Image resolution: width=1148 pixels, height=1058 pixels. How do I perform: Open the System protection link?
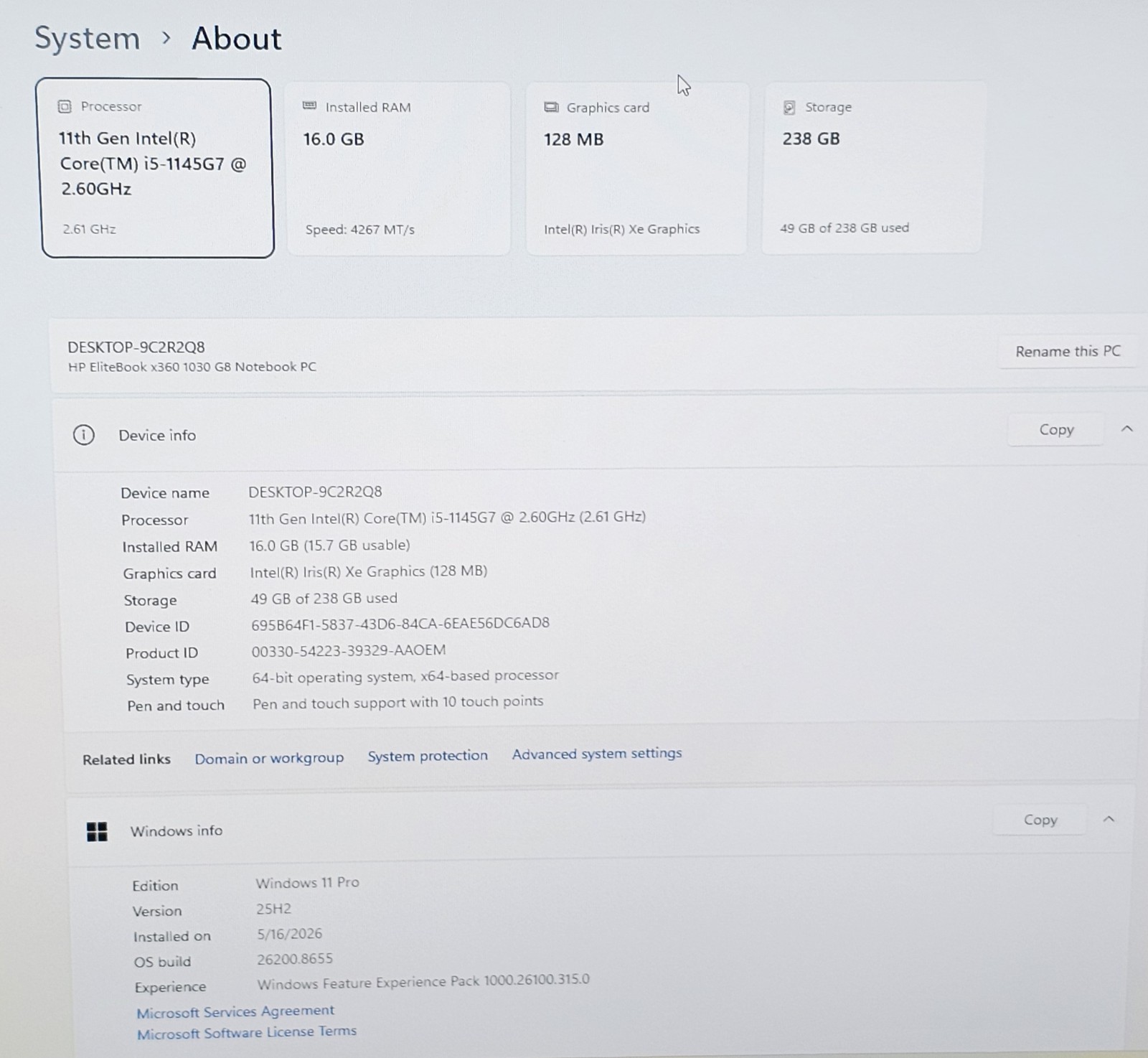pyautogui.click(x=428, y=756)
